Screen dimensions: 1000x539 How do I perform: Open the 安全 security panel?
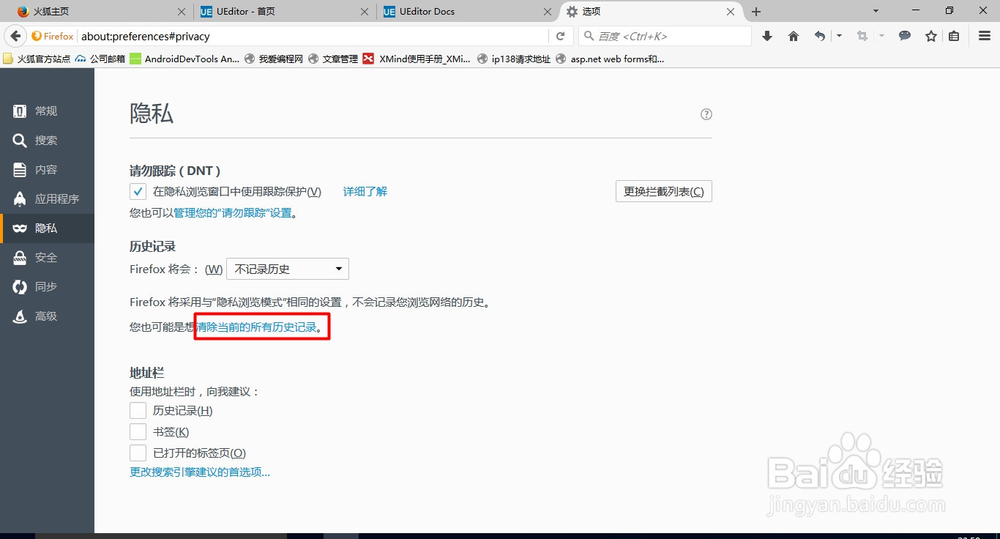click(47, 258)
